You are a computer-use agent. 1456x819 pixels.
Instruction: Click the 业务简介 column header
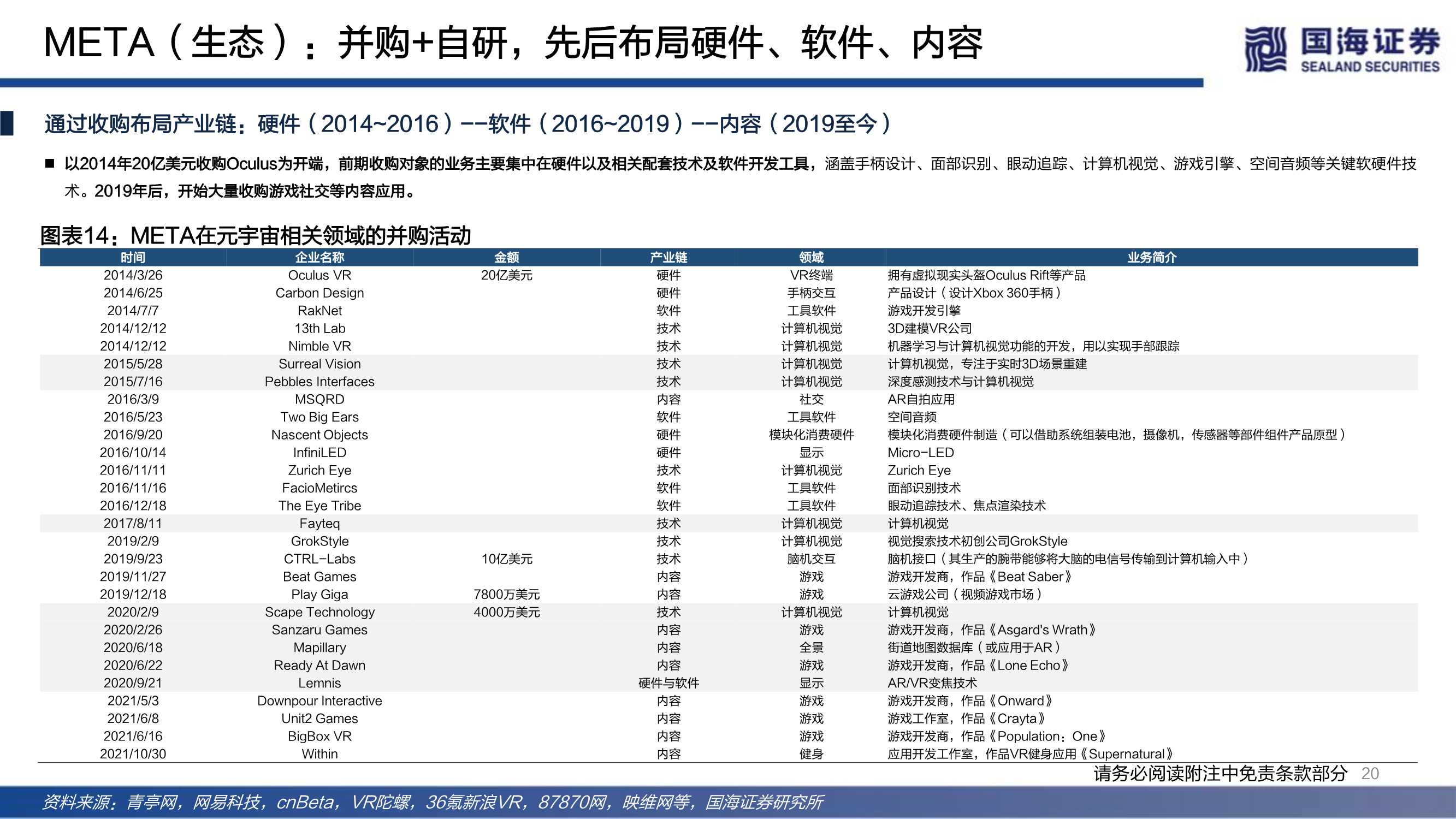[x=1152, y=257]
